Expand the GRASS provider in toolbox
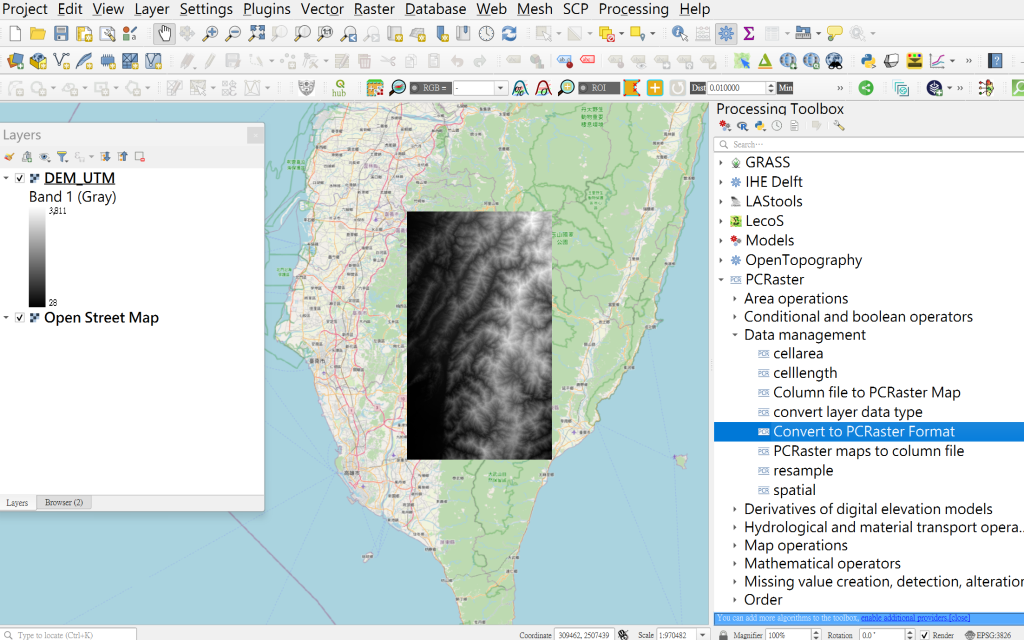The image size is (1024, 640). (721, 163)
